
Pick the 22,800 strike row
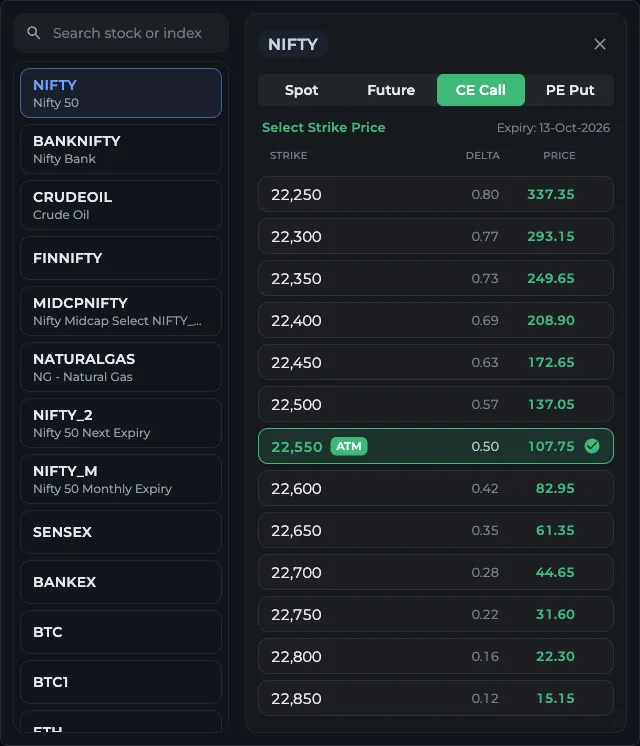click(436, 656)
